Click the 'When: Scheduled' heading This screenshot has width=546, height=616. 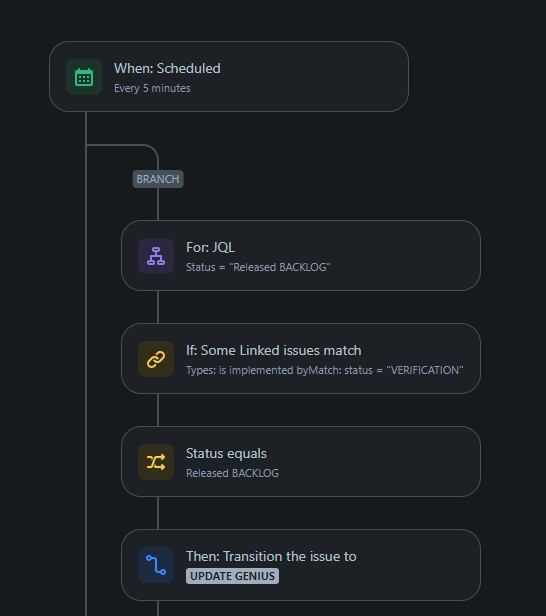167,69
